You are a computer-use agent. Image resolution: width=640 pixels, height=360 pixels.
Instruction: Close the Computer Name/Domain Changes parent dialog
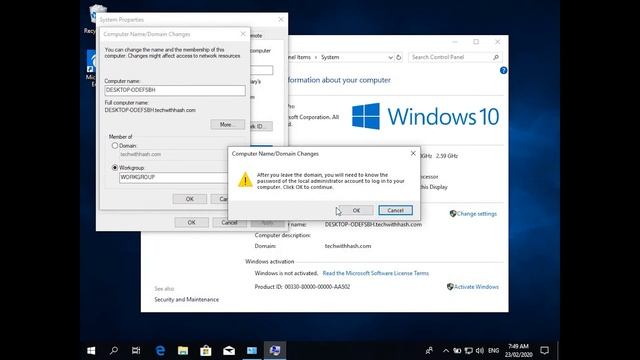[243, 34]
